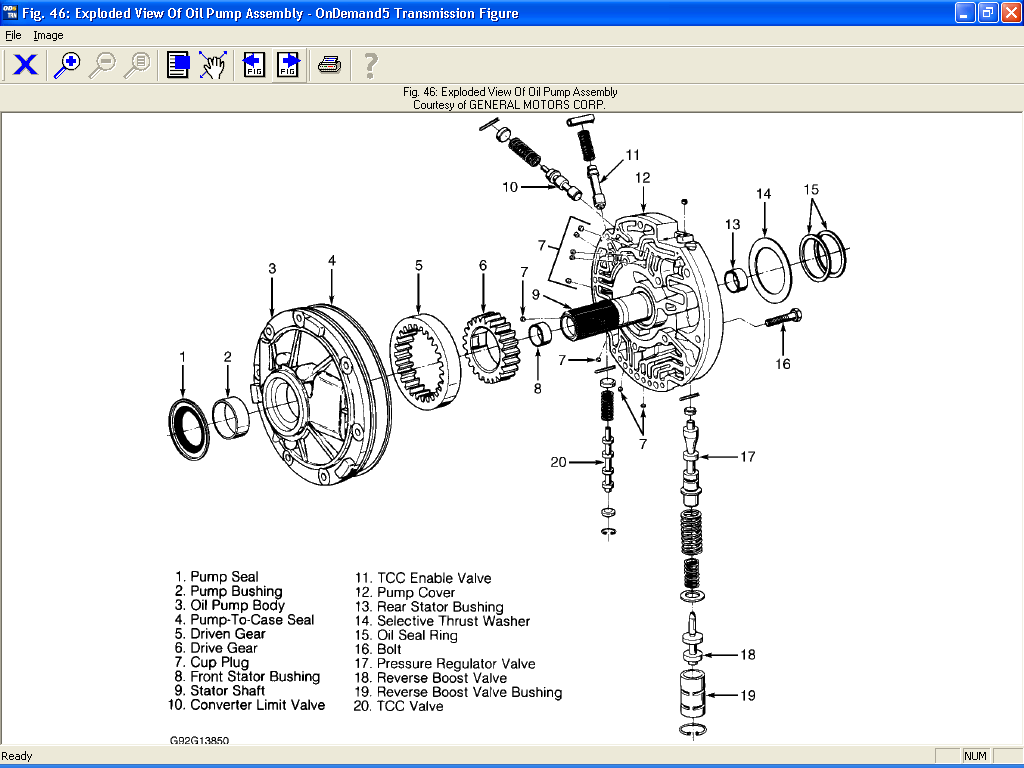Click the 'Fig. 46: Exploded View' caption text
1024x768 pixels.
510,92
